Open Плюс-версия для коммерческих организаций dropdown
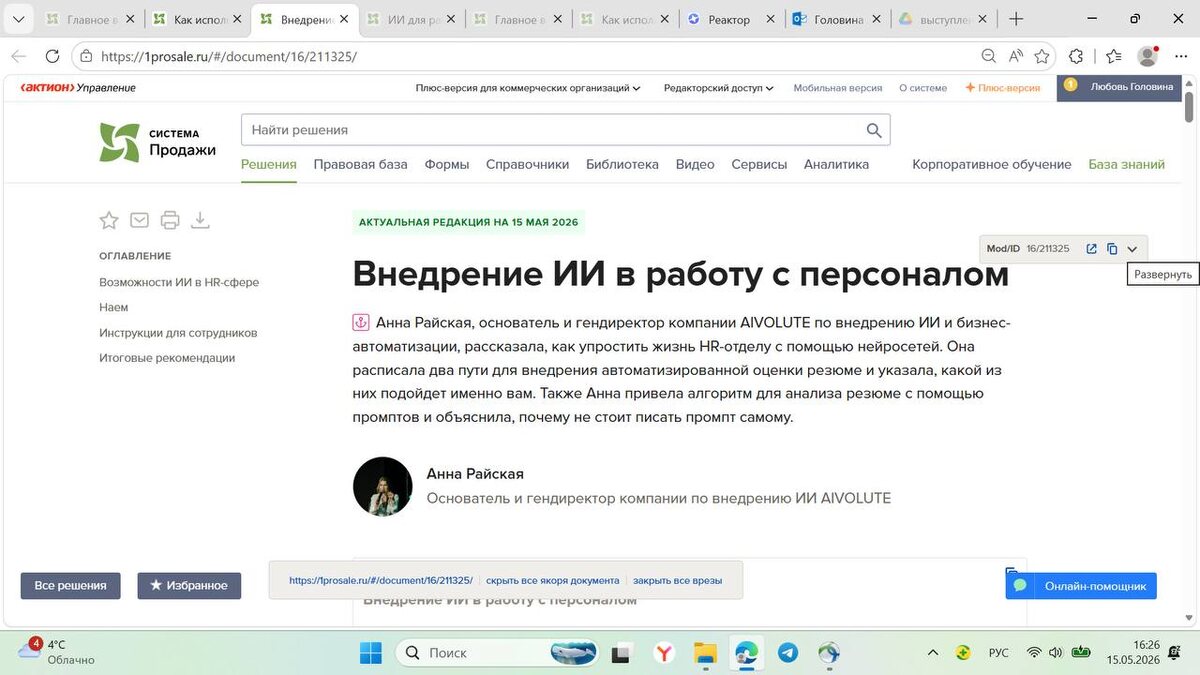The width and height of the screenshot is (1200, 675). click(528, 88)
